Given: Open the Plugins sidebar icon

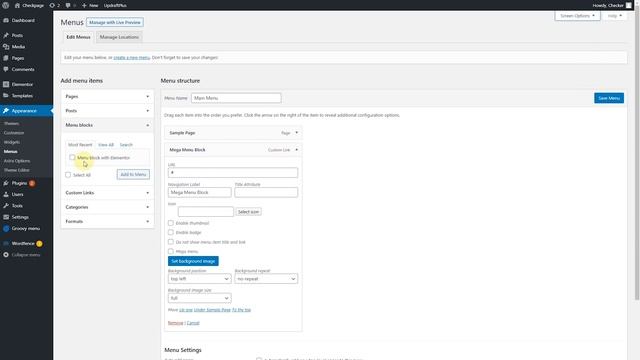Looking at the screenshot, I should tap(6, 183).
